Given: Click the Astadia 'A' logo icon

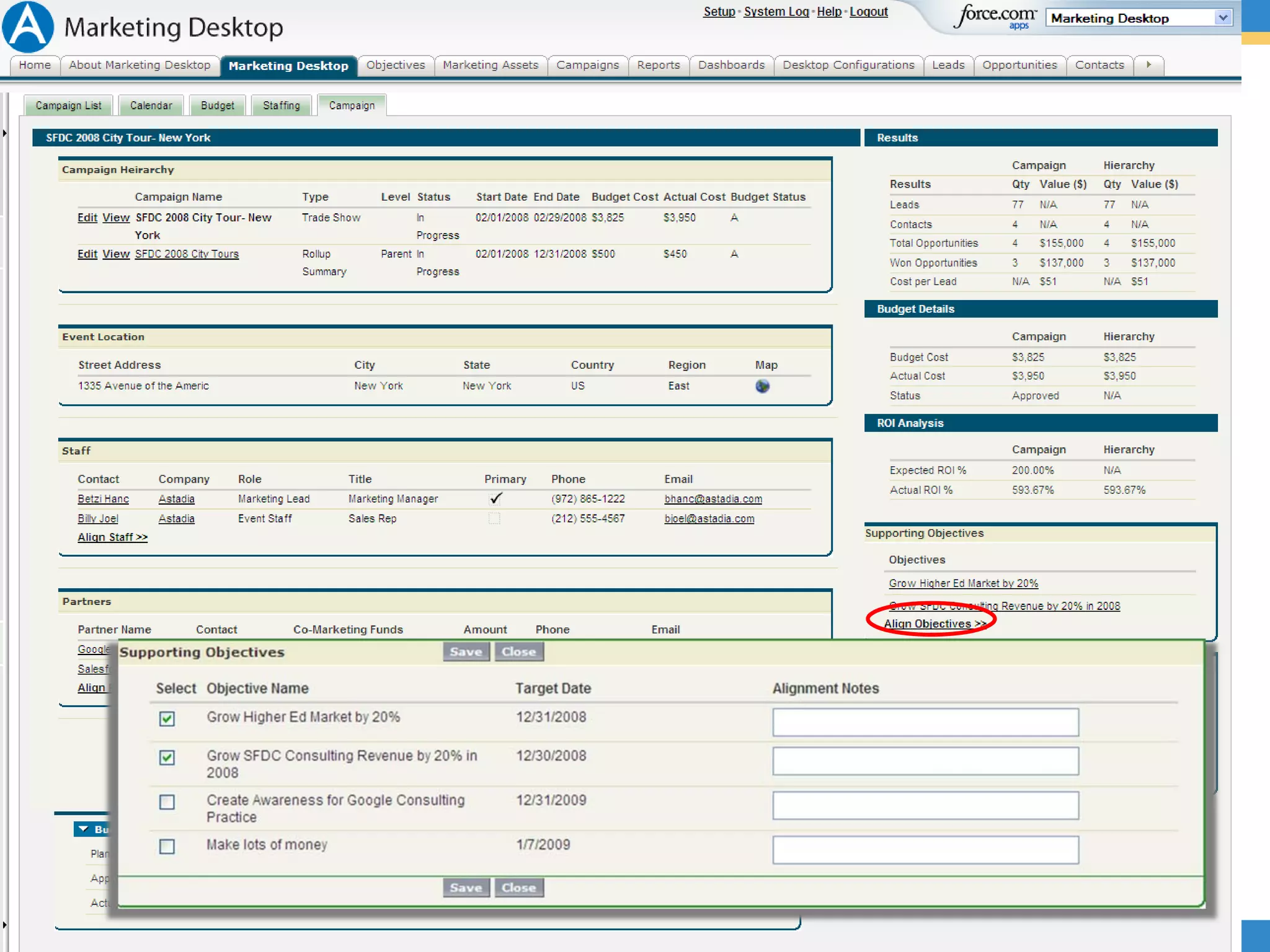Looking at the screenshot, I should tap(28, 27).
